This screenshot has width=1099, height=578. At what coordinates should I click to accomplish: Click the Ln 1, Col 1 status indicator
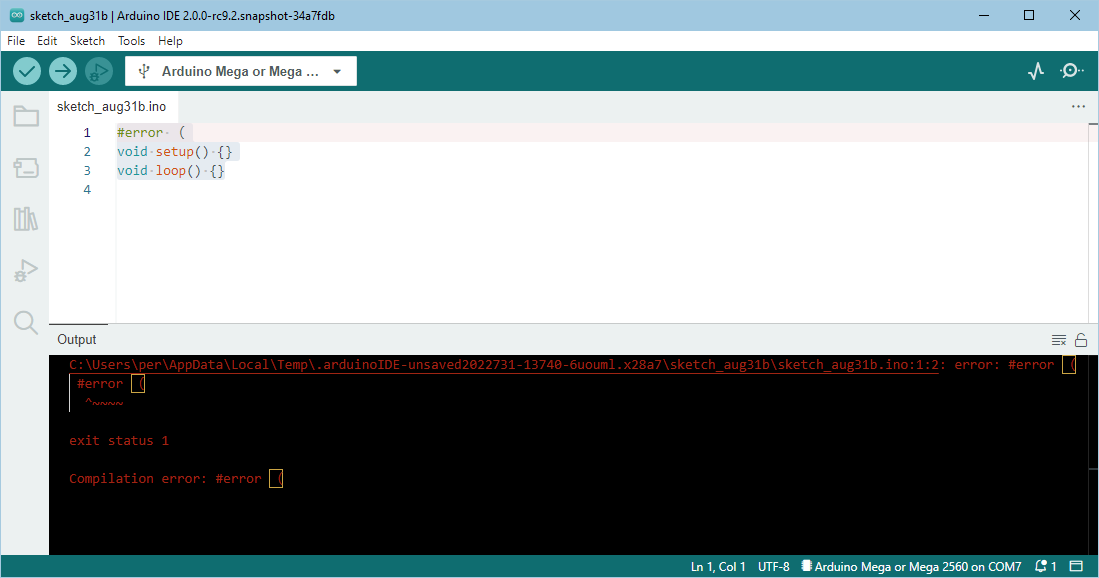tap(718, 567)
